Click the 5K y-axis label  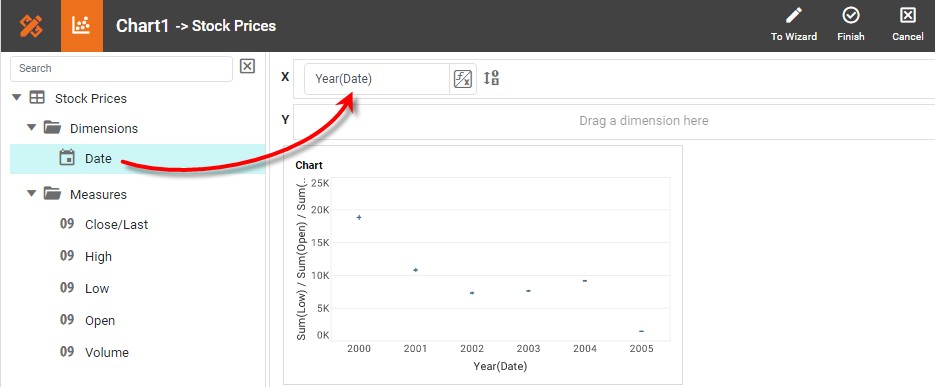[323, 308]
